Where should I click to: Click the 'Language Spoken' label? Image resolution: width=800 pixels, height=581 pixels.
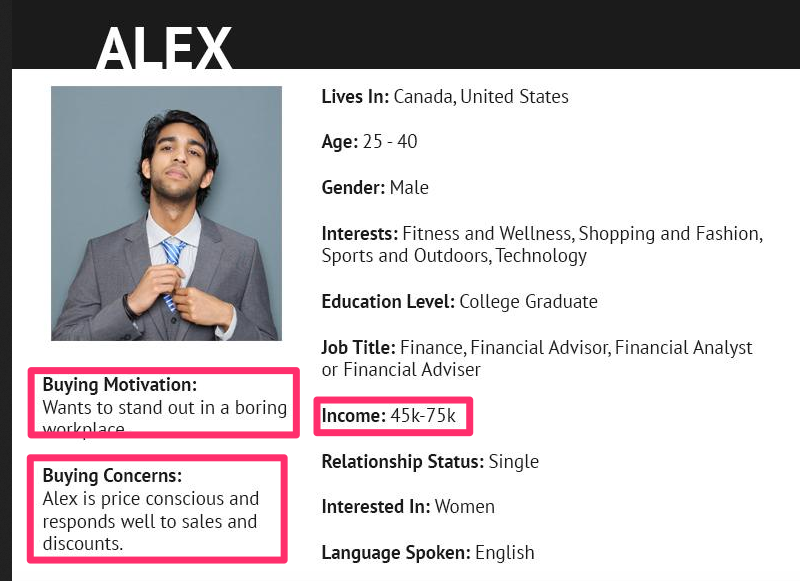pyautogui.click(x=395, y=553)
